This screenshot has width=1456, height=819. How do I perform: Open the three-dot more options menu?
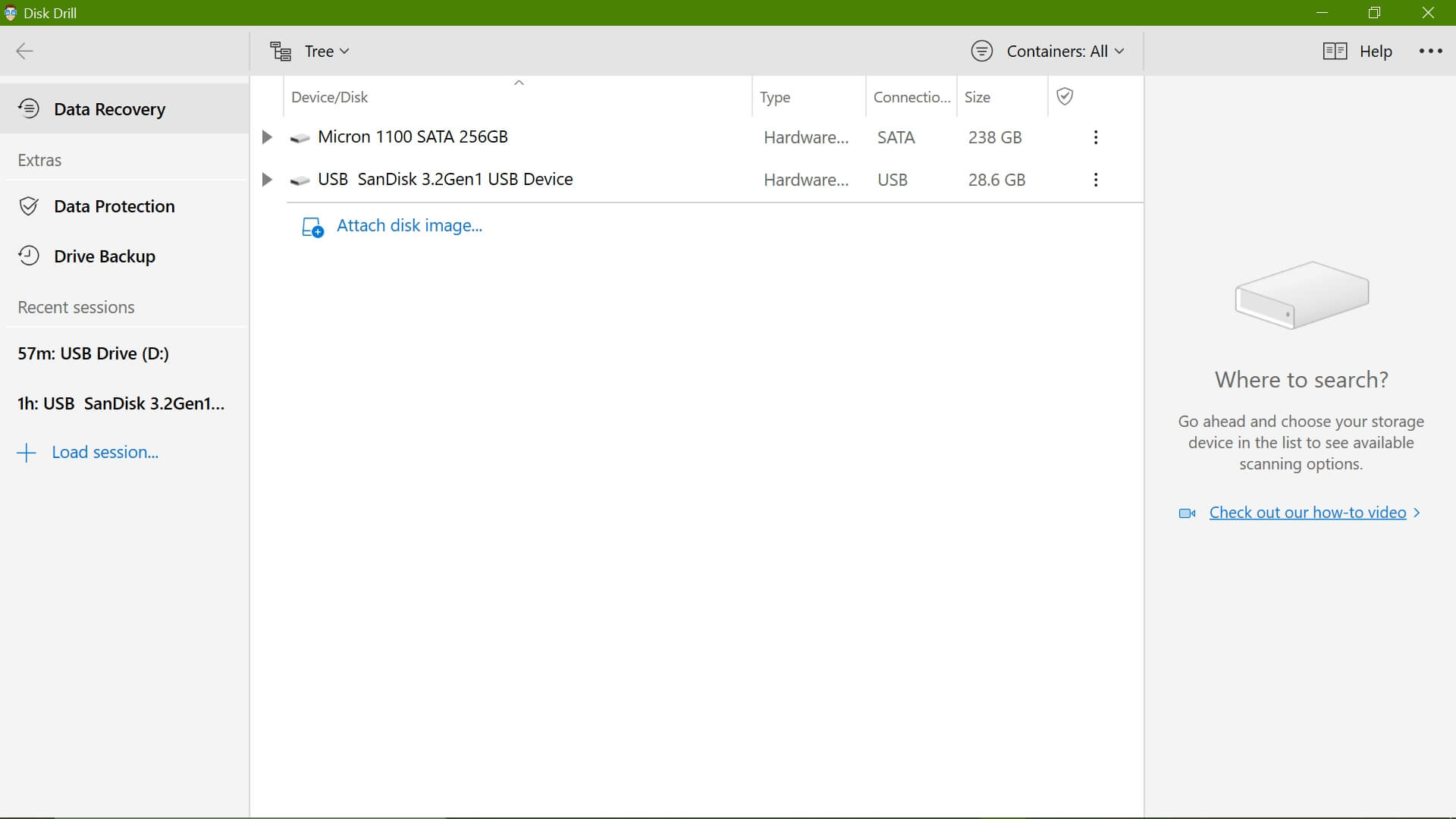pos(1430,51)
